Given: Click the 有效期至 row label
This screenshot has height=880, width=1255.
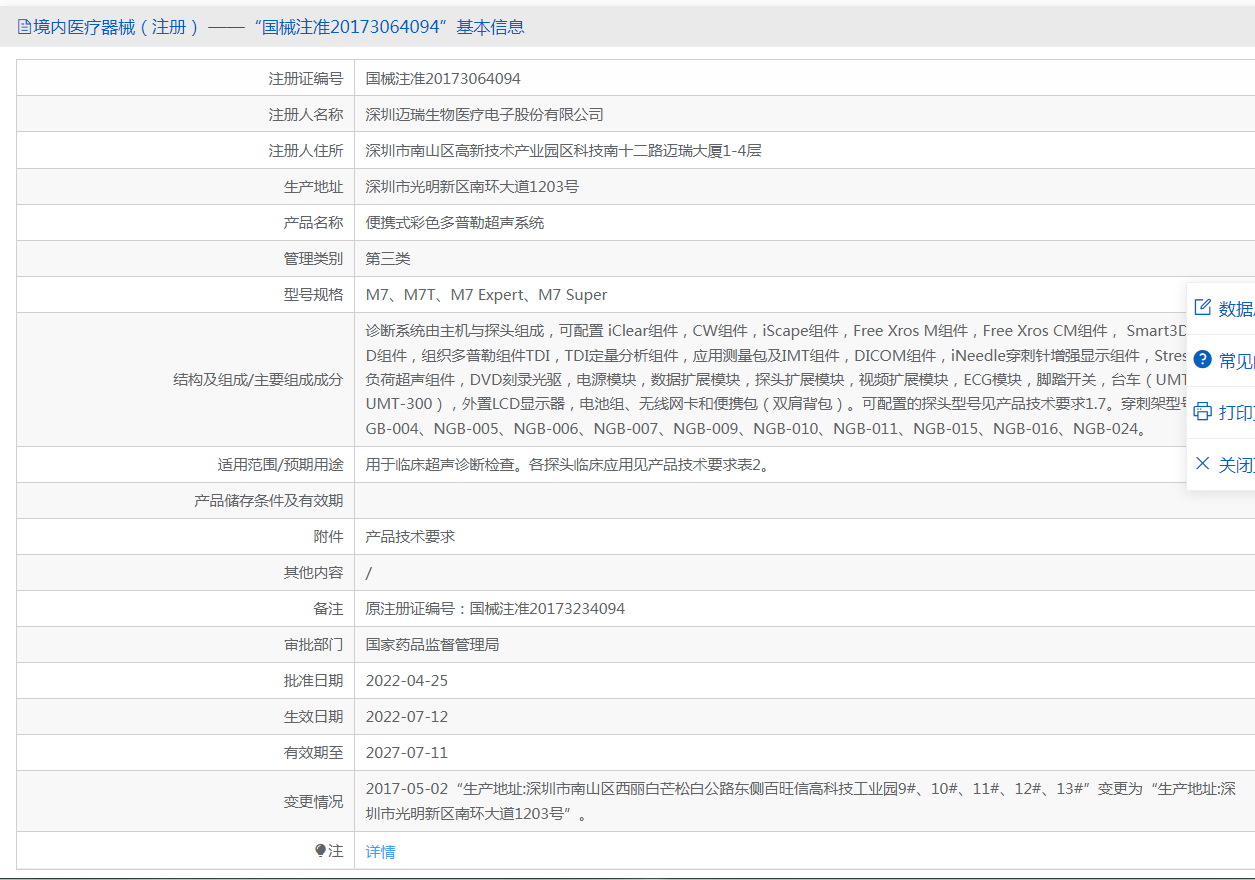Looking at the screenshot, I should click(x=313, y=753).
